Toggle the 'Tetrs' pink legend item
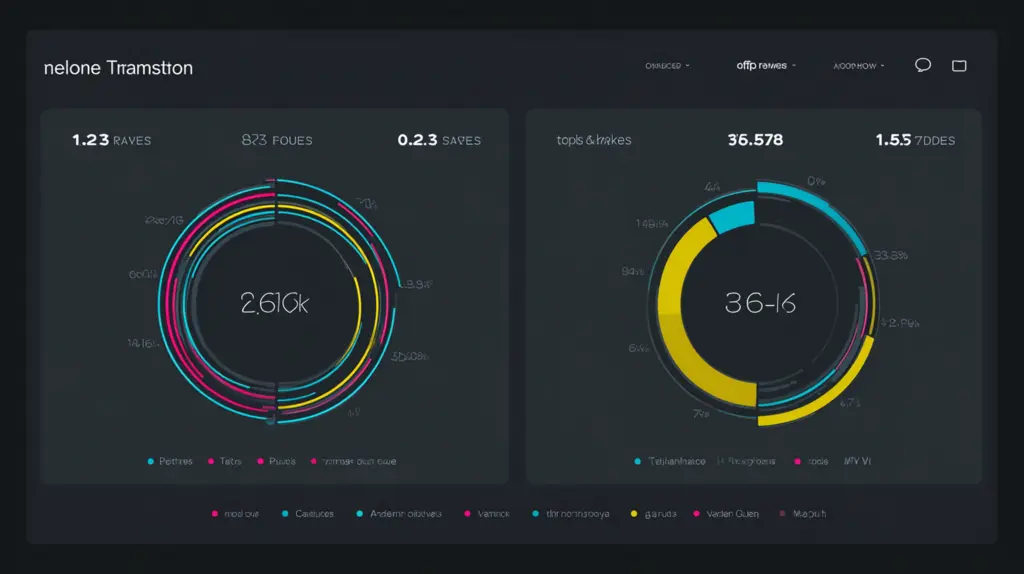The width and height of the screenshot is (1024, 574). [x=226, y=461]
